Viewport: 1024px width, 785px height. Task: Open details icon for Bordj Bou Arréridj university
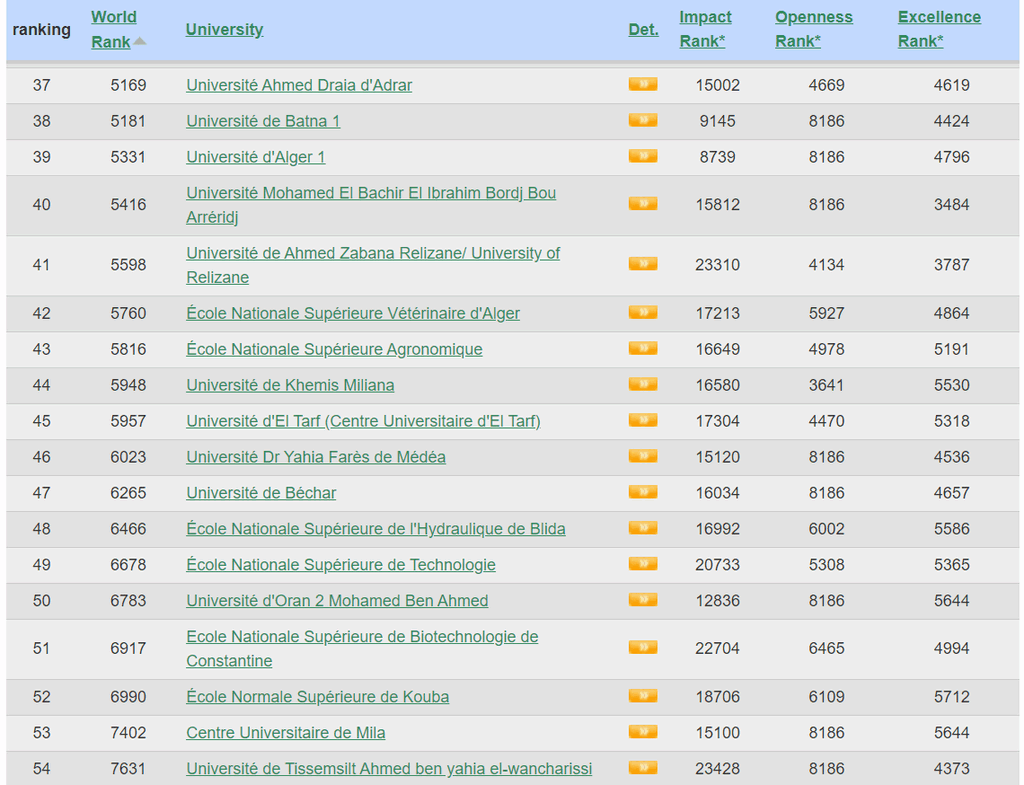tap(643, 204)
